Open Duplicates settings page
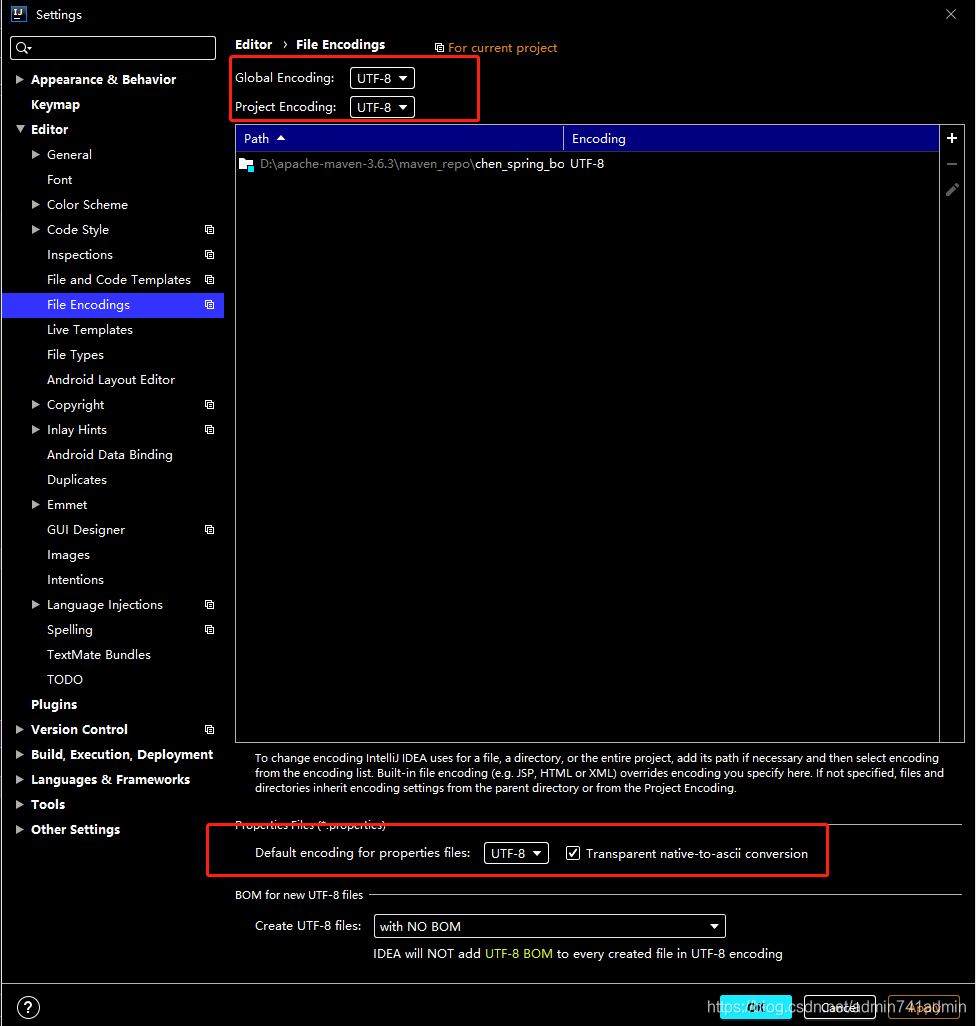The width and height of the screenshot is (976, 1026). click(77, 480)
